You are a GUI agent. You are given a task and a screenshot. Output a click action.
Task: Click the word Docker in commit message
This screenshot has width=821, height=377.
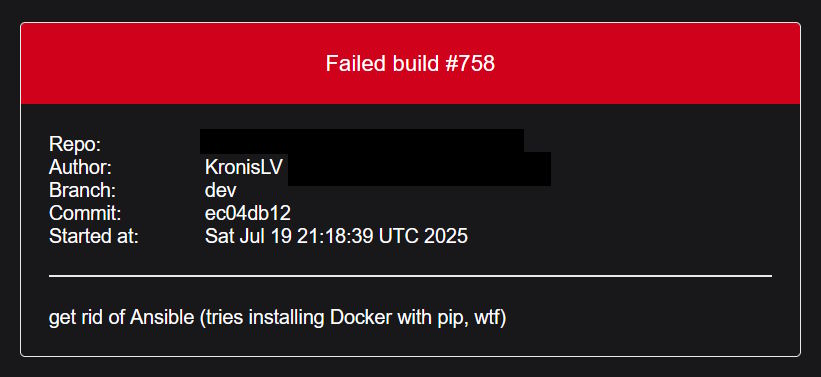(x=360, y=317)
